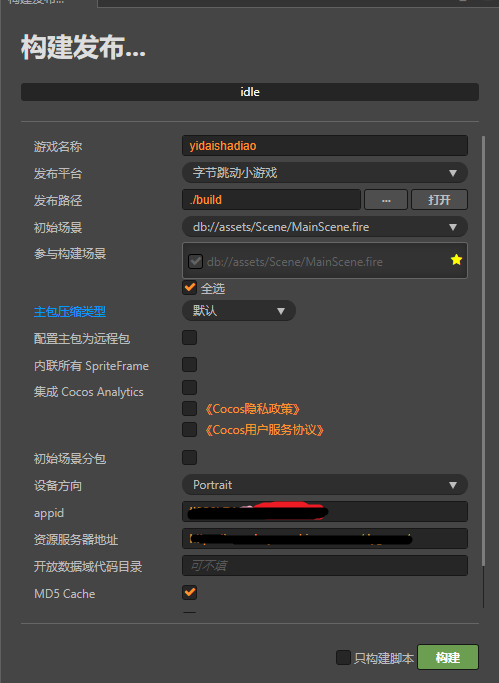Click the idle build progress bar
The height and width of the screenshot is (683, 499).
pos(250,92)
